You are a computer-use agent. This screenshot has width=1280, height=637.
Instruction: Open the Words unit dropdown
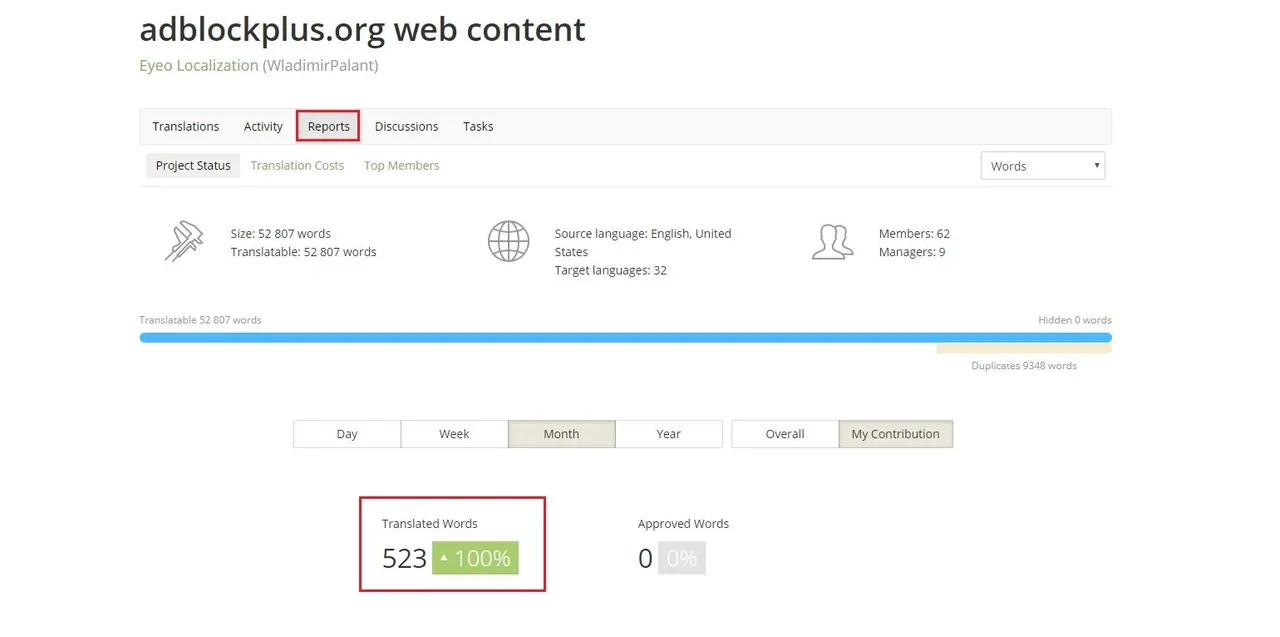(x=1043, y=166)
